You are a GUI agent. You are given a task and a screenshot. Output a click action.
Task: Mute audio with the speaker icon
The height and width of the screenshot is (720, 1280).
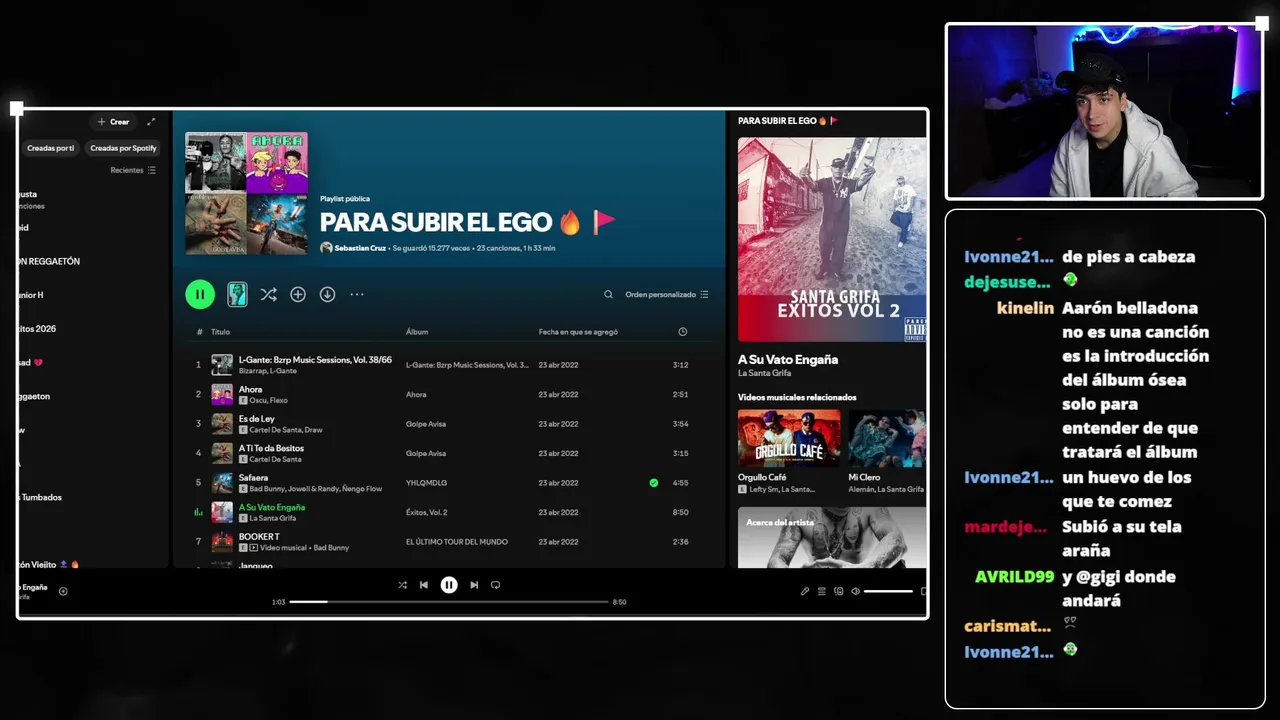click(x=855, y=591)
